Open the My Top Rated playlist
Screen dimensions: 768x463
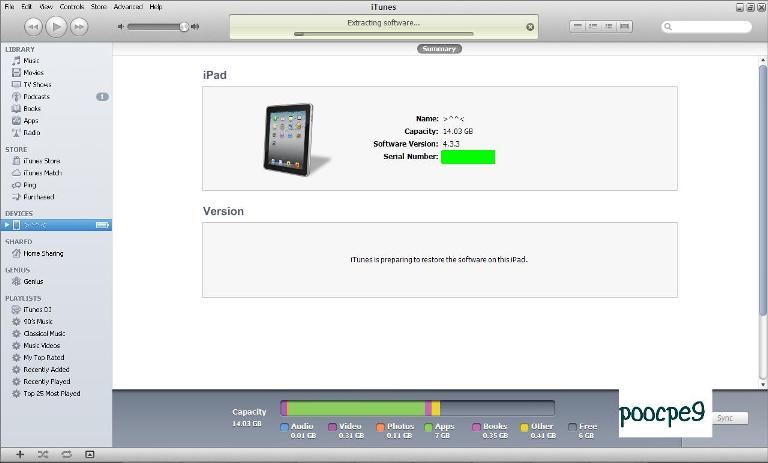coord(44,358)
